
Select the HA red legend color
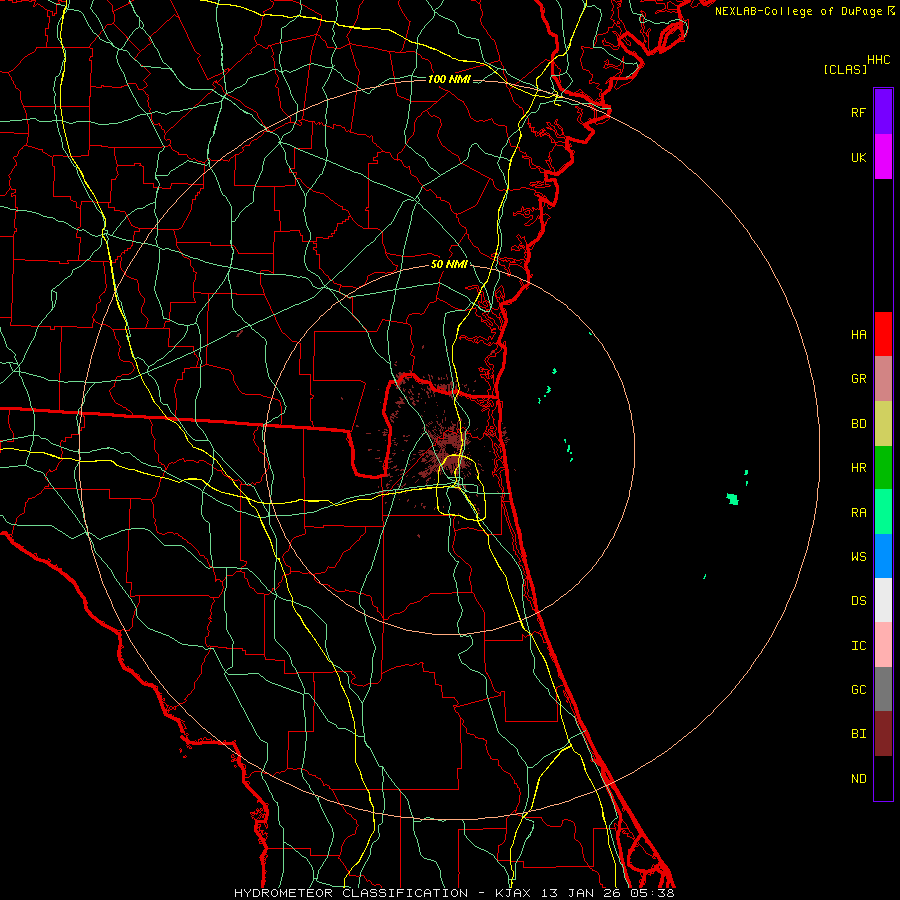(x=883, y=334)
